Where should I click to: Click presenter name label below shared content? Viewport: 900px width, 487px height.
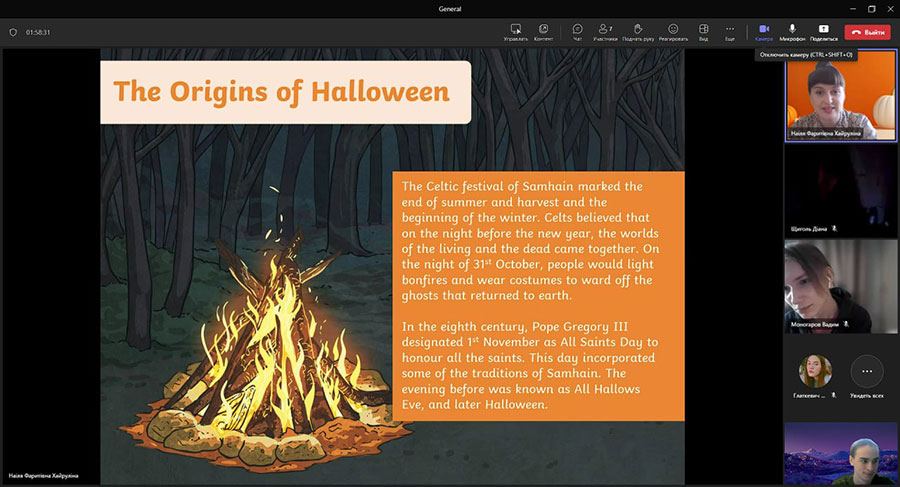click(x=44, y=476)
